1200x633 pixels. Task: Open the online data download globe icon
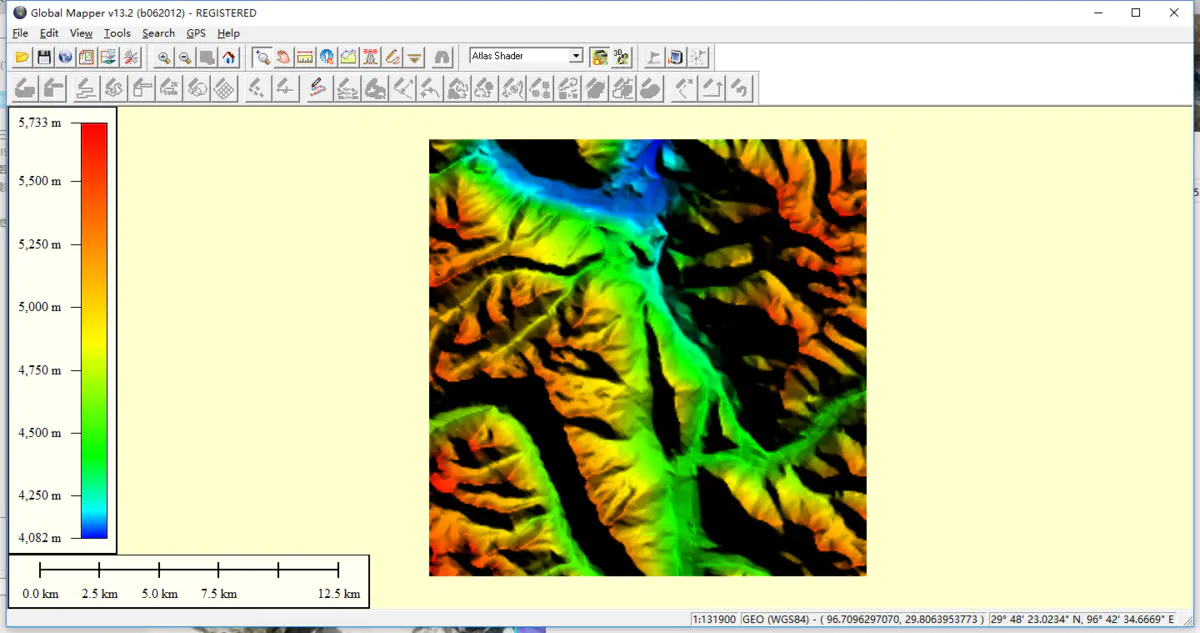[x=65, y=57]
